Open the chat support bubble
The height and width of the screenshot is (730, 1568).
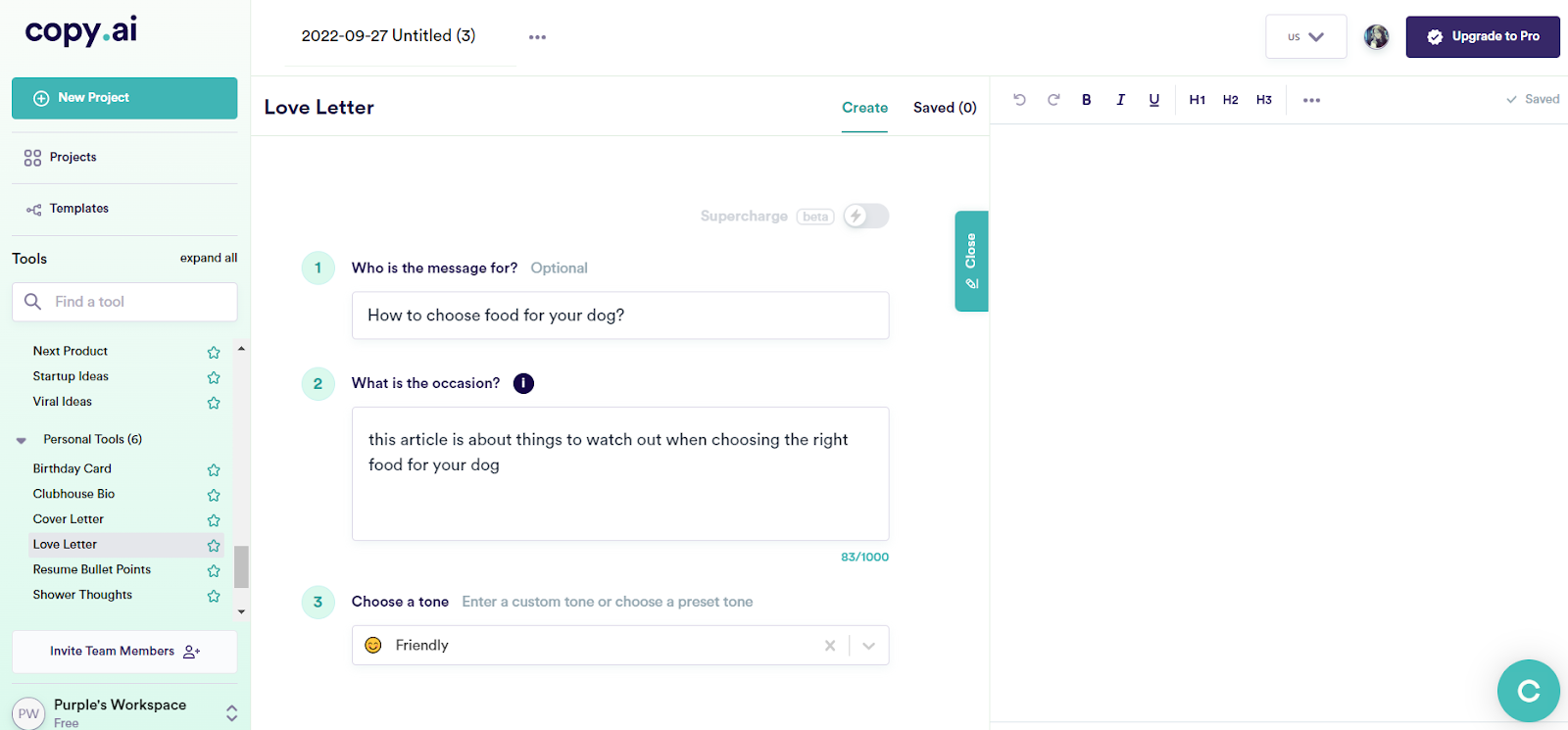[x=1529, y=691]
